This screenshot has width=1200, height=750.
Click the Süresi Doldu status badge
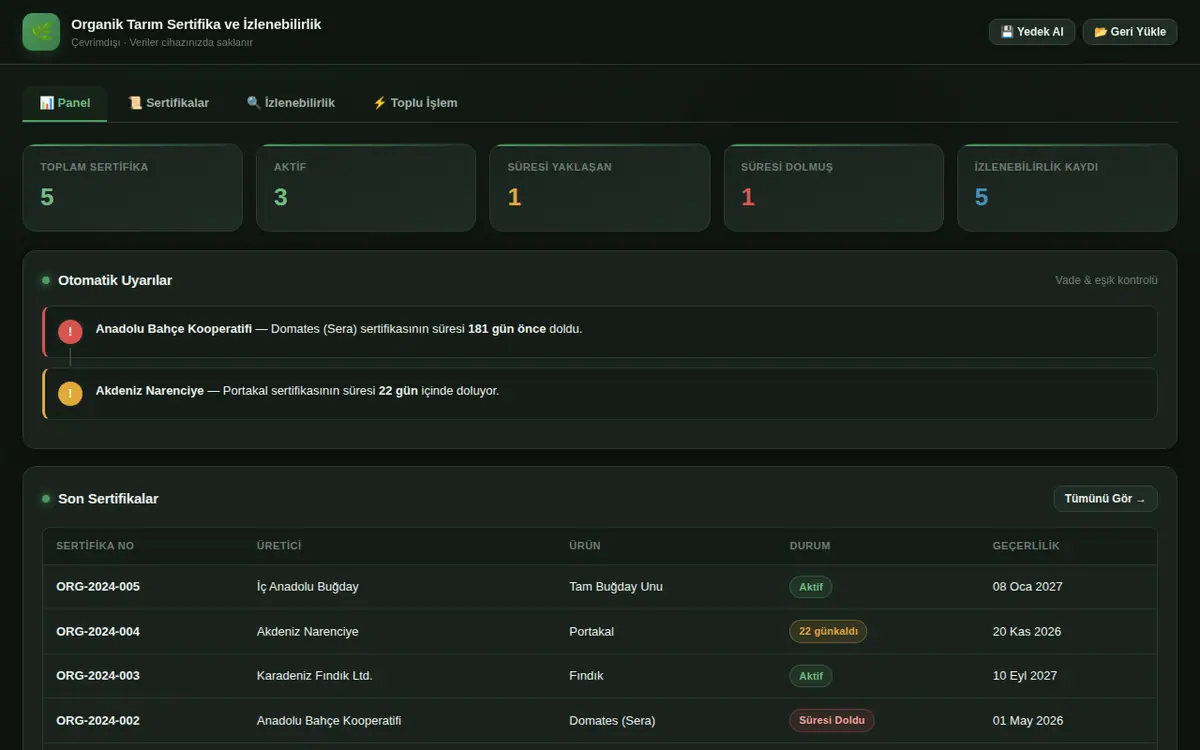click(x=832, y=721)
